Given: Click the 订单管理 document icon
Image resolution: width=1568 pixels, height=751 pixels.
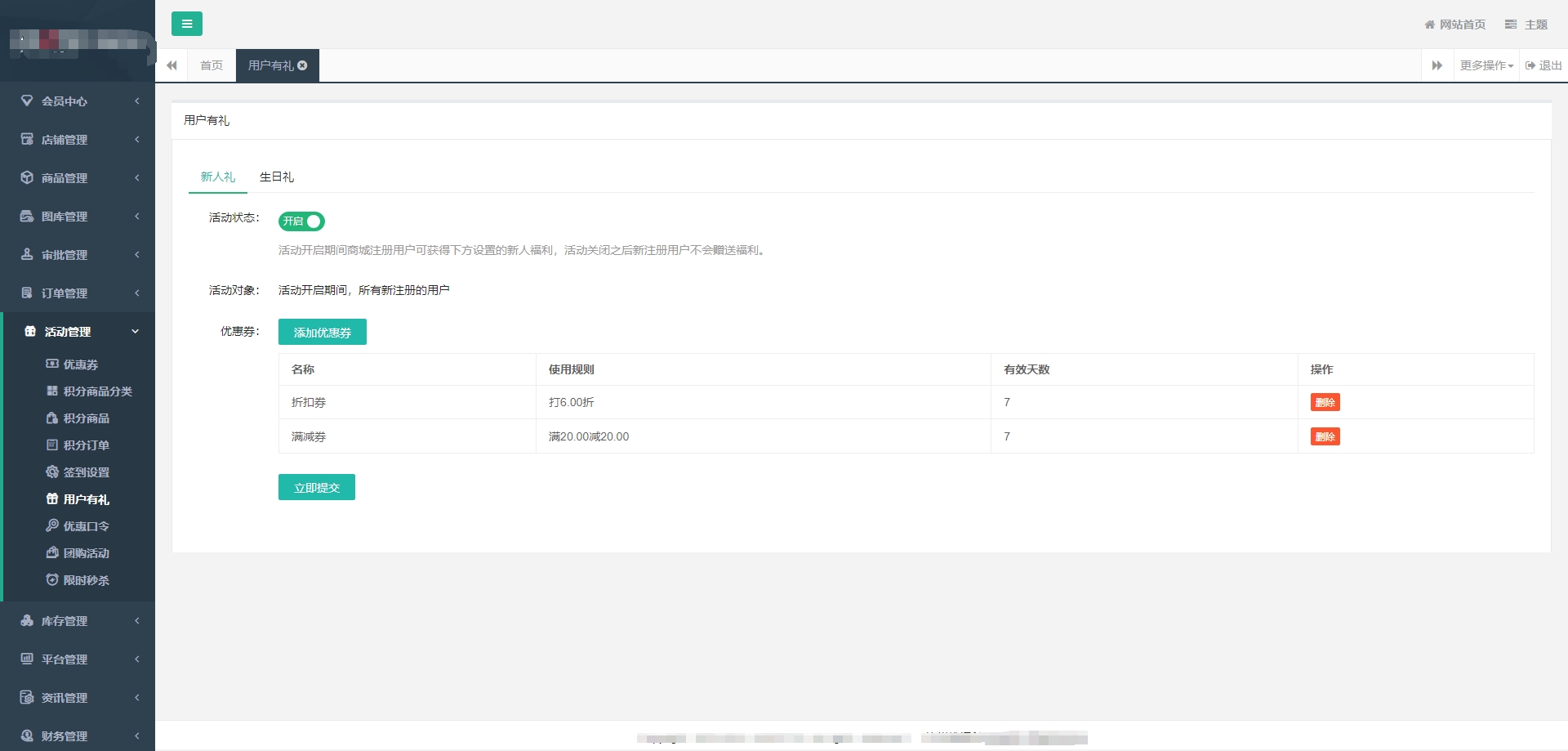Looking at the screenshot, I should [x=27, y=293].
